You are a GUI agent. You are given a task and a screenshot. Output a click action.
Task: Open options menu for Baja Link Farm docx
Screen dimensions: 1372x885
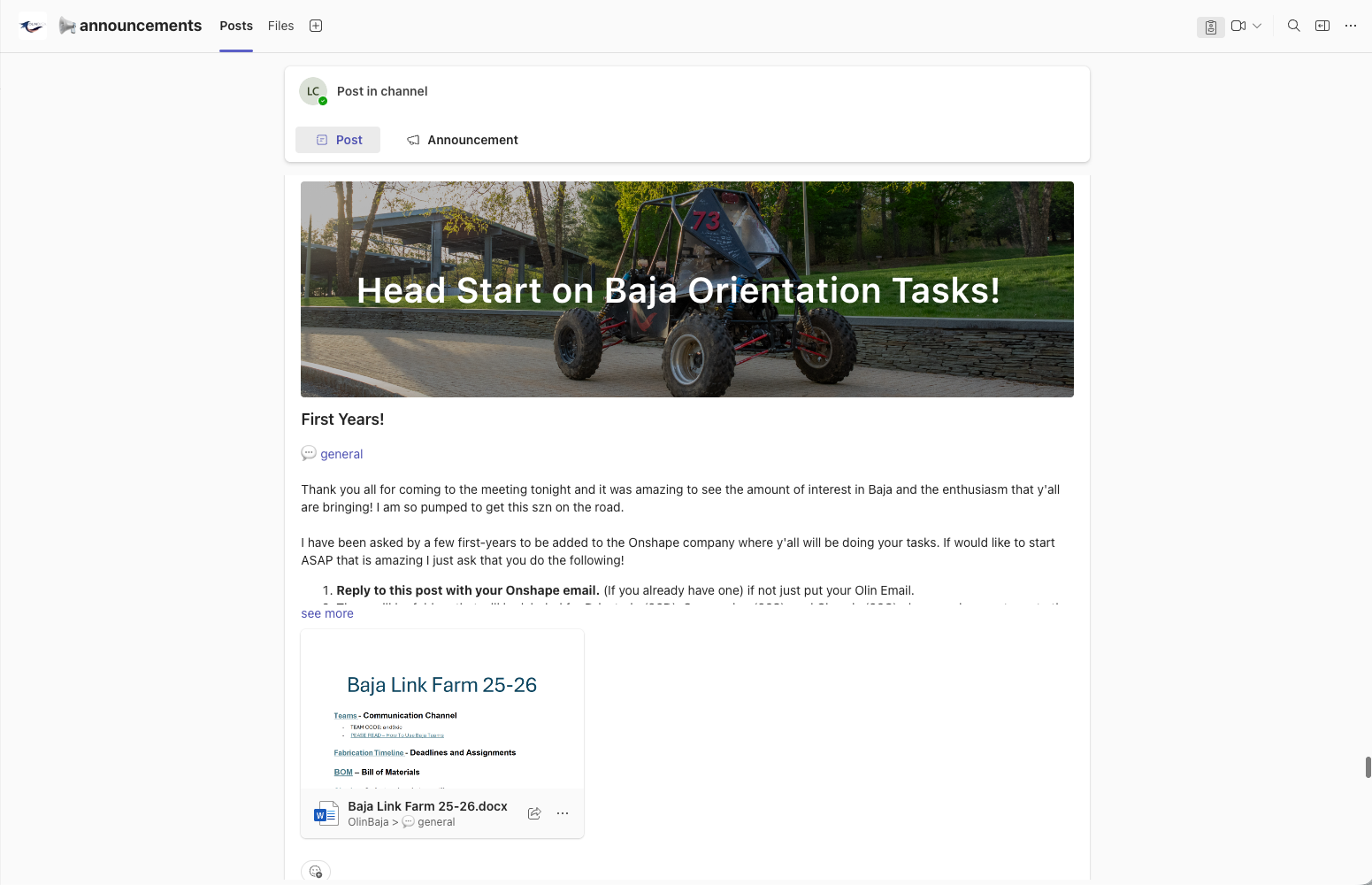click(563, 812)
